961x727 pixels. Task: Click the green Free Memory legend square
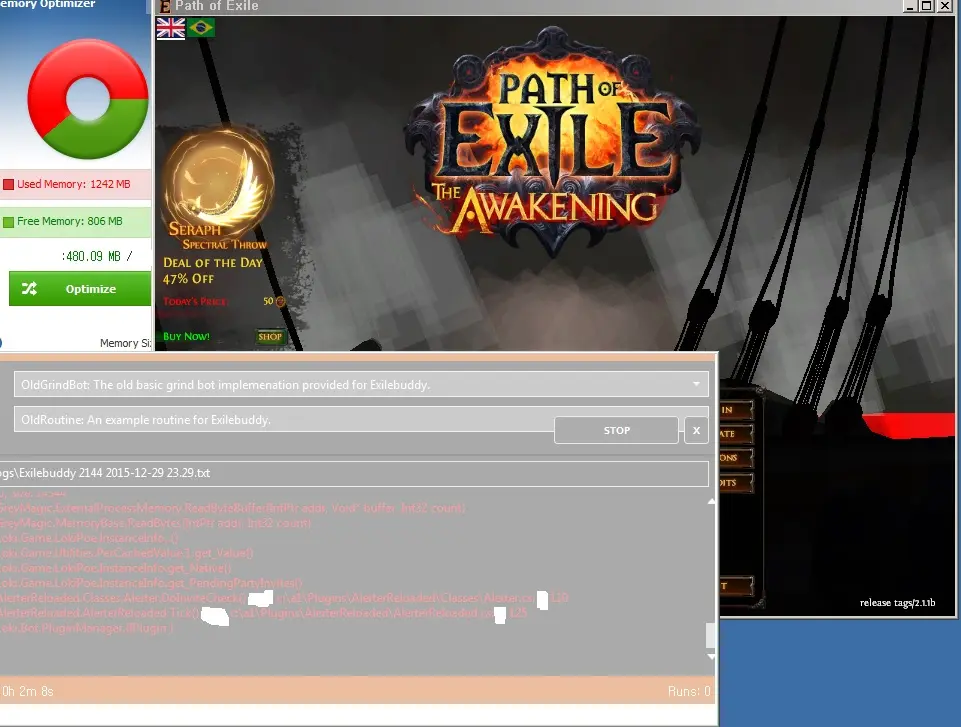pyautogui.click(x=8, y=222)
